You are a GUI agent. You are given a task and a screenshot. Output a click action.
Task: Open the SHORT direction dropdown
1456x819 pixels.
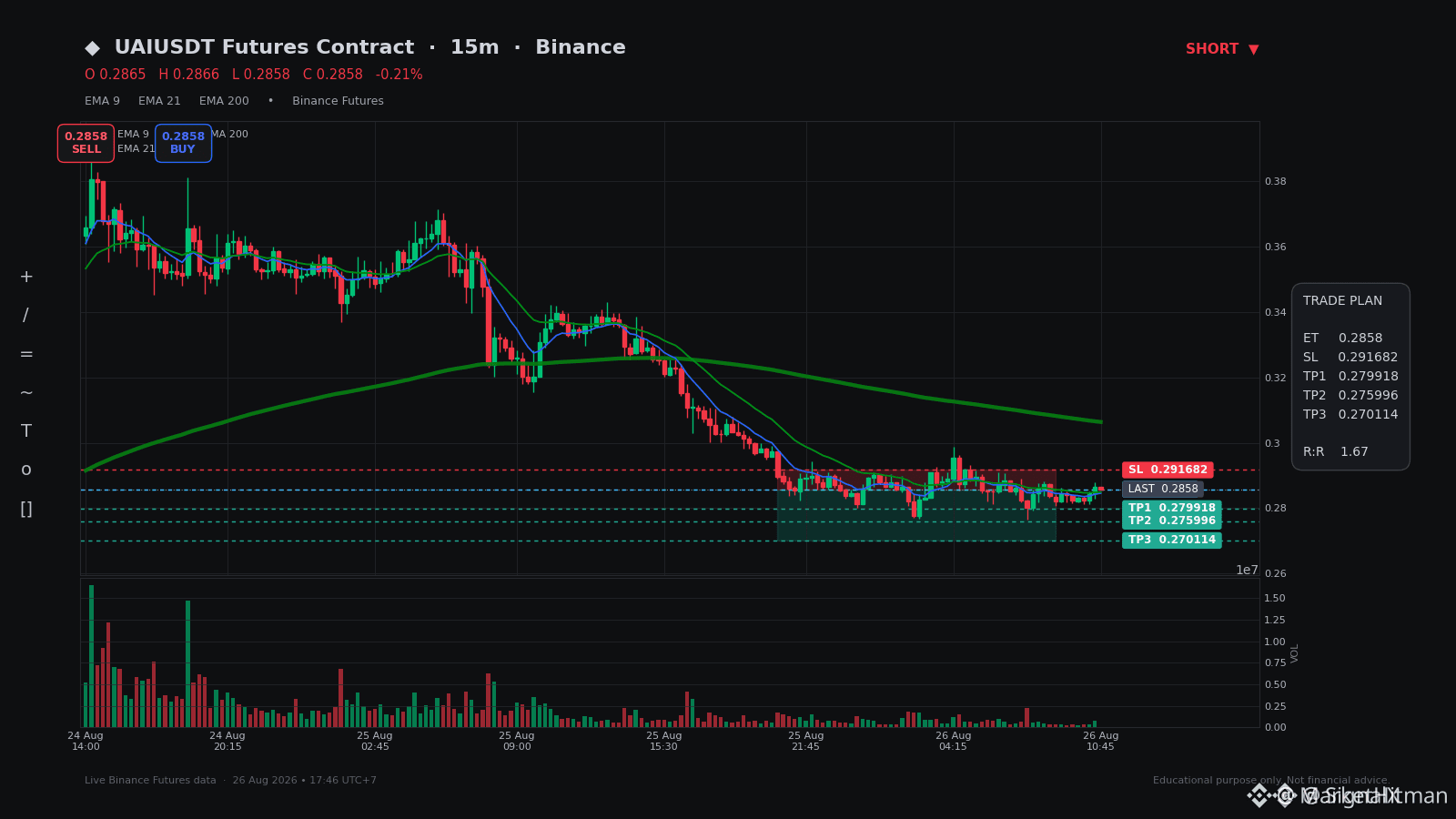coord(1222,49)
